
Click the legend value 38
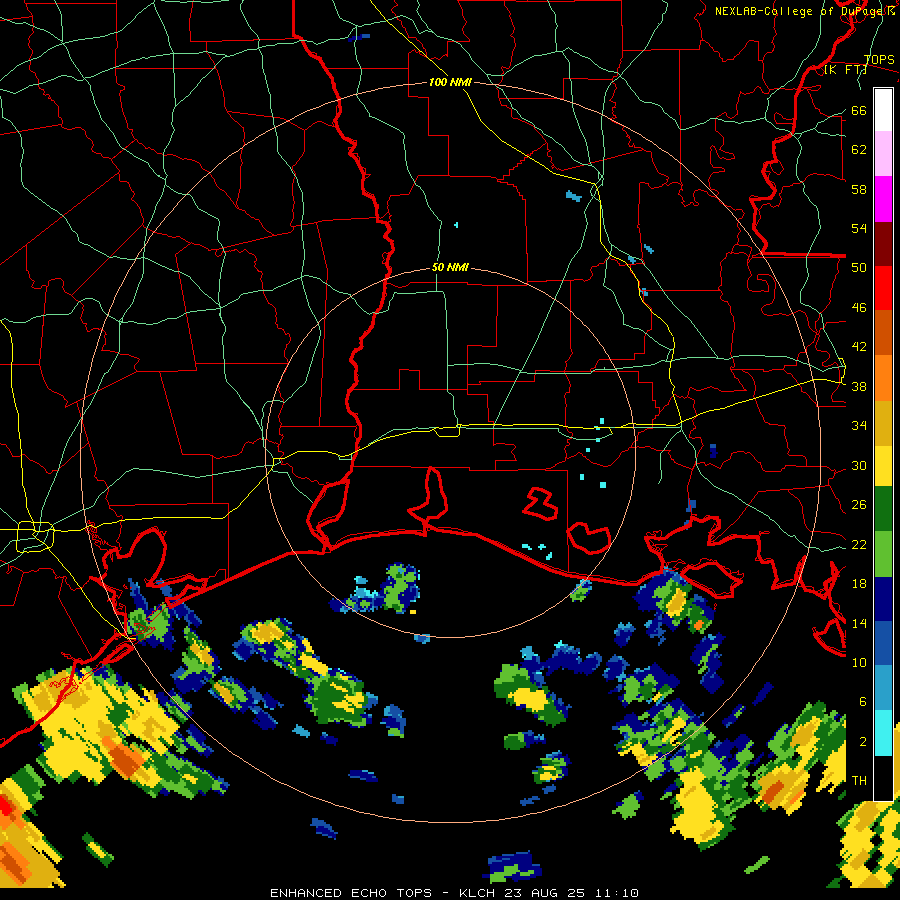(x=859, y=387)
